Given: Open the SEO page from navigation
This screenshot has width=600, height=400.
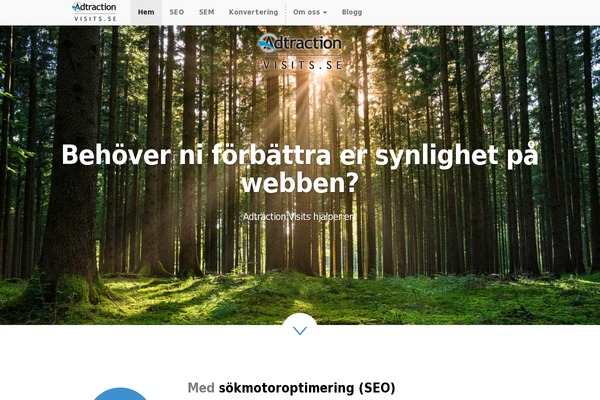Looking at the screenshot, I should pyautogui.click(x=177, y=12).
